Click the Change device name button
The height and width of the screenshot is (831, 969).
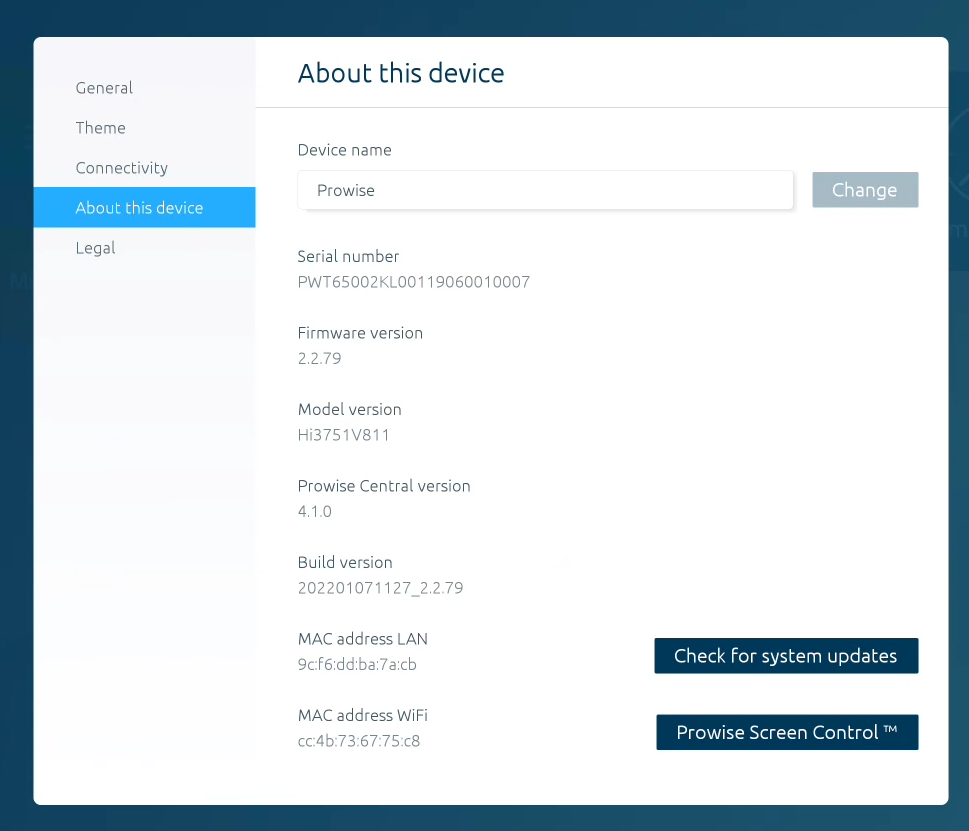(865, 190)
